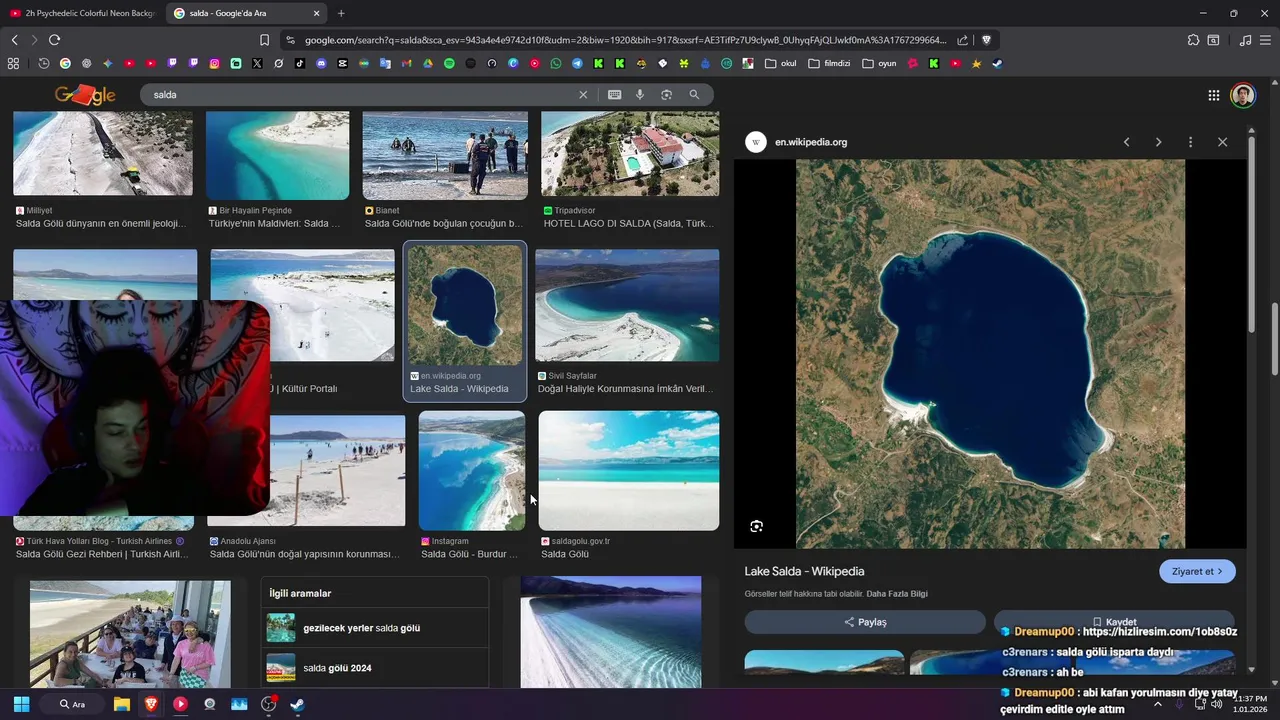The image size is (1280, 720).
Task: Search related term gezilecek yerler salda gölü
Action: pos(375,628)
